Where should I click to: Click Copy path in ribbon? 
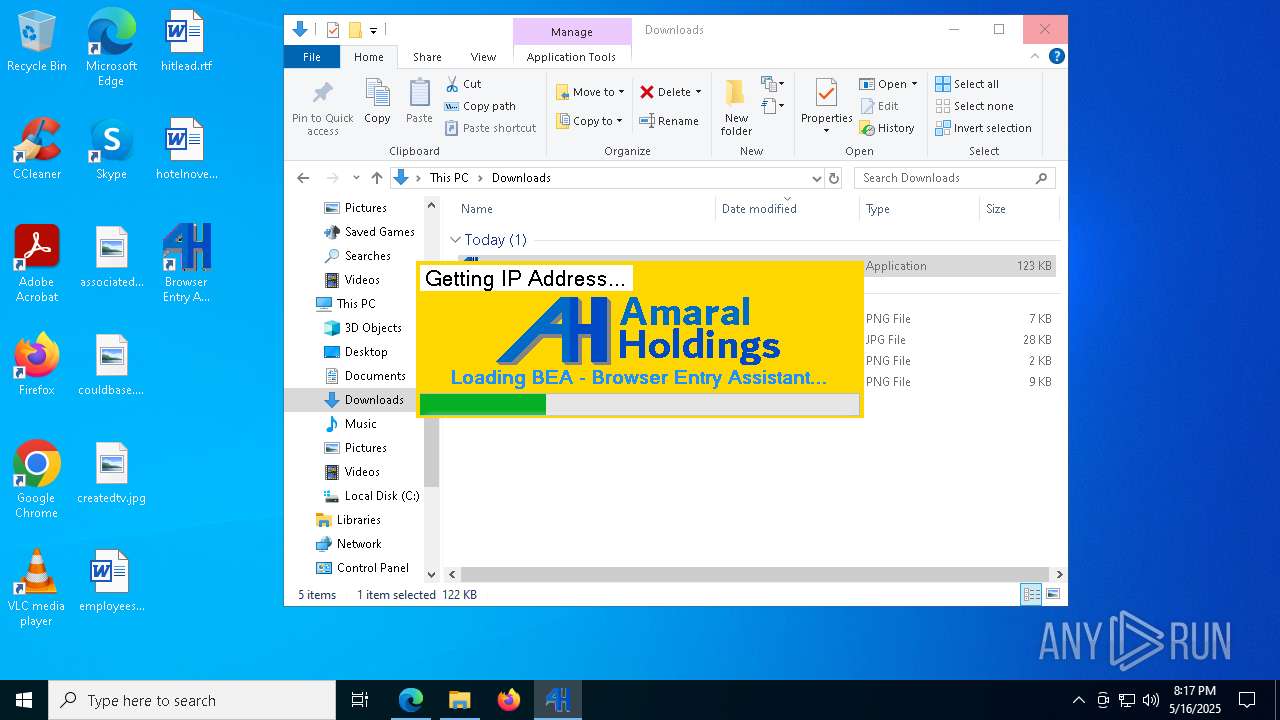coord(480,106)
